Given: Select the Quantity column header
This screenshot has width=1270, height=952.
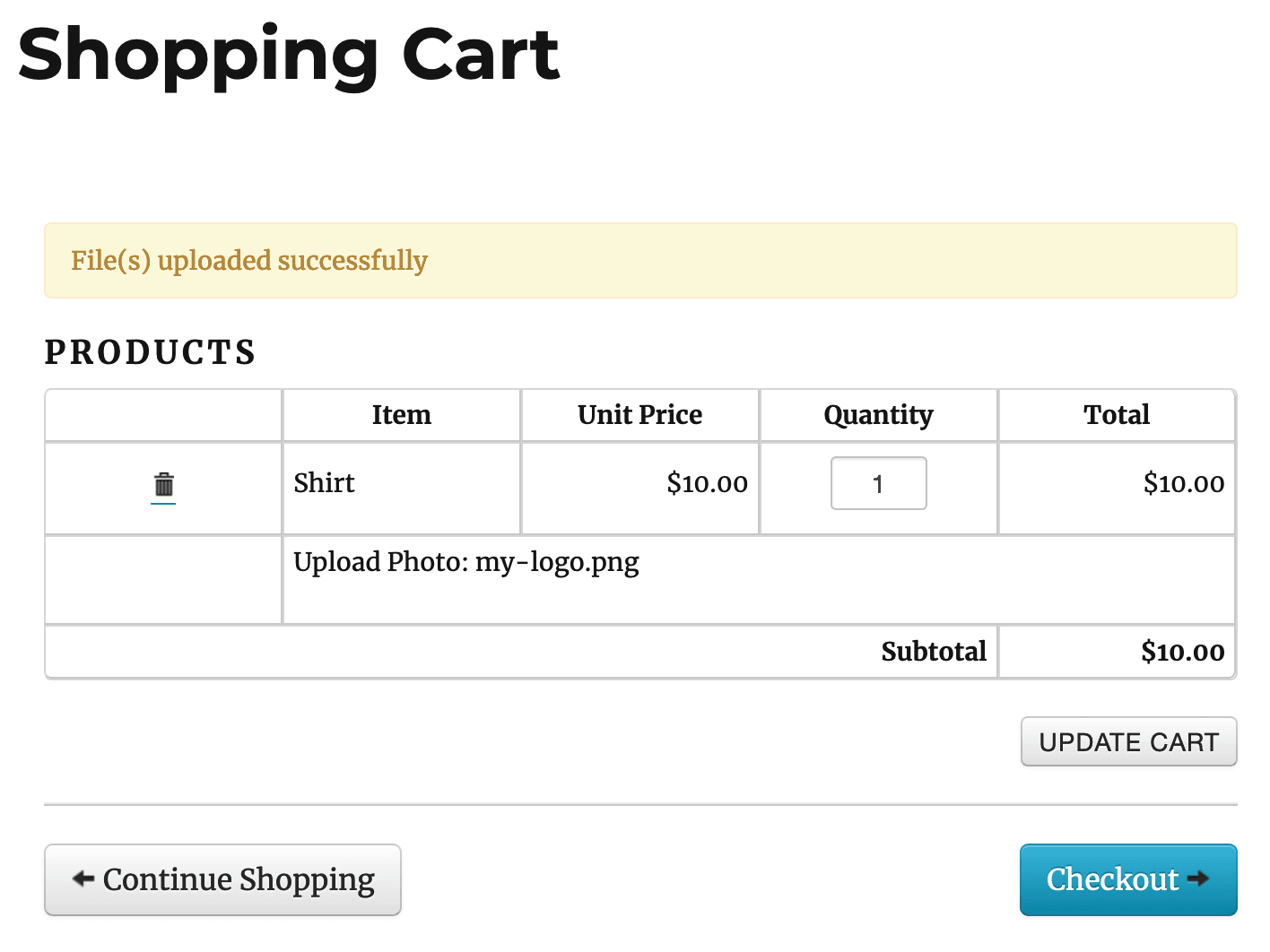Looking at the screenshot, I should [878, 415].
